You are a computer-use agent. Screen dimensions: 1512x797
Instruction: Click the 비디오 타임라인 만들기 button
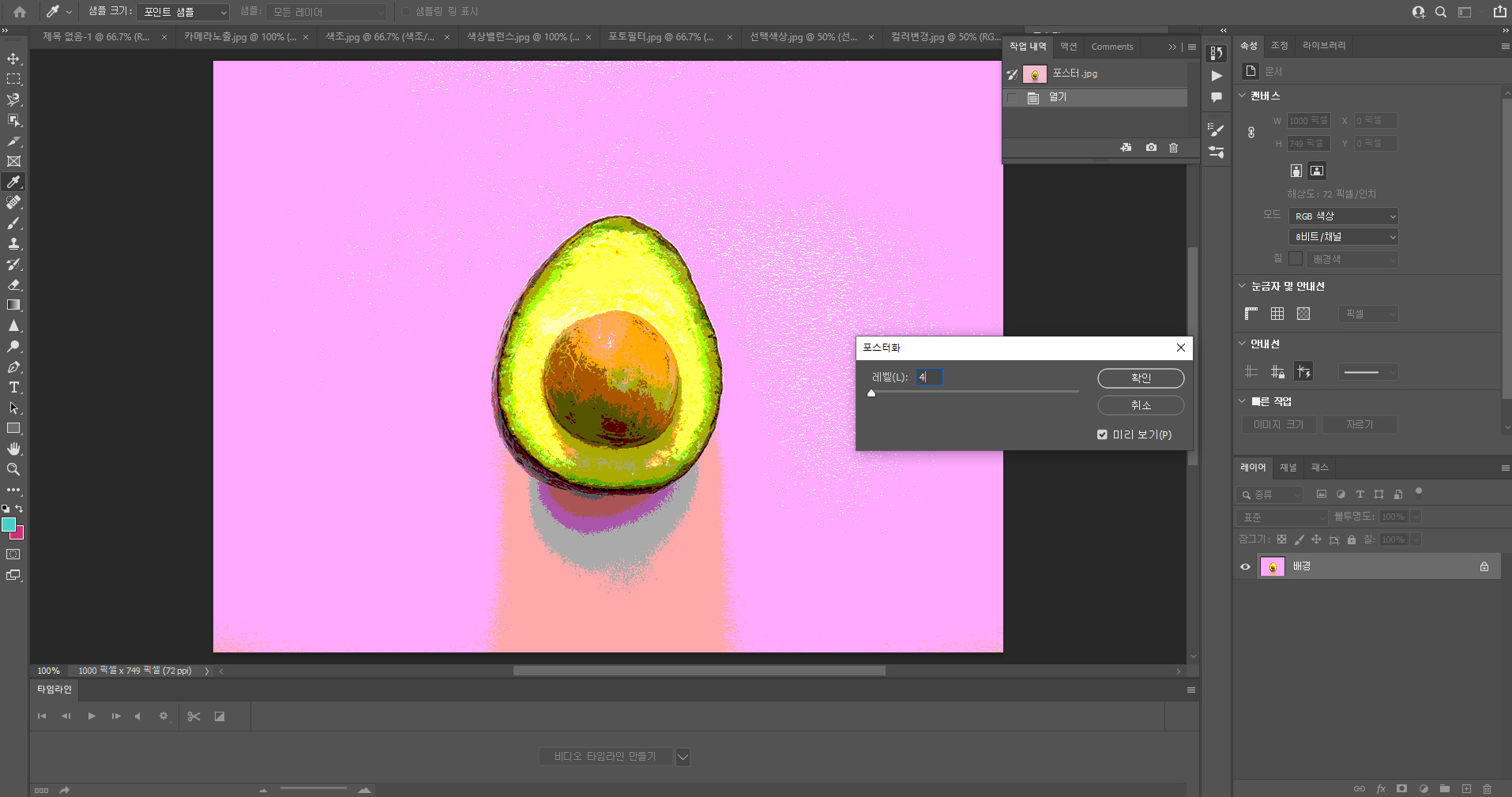(605, 757)
